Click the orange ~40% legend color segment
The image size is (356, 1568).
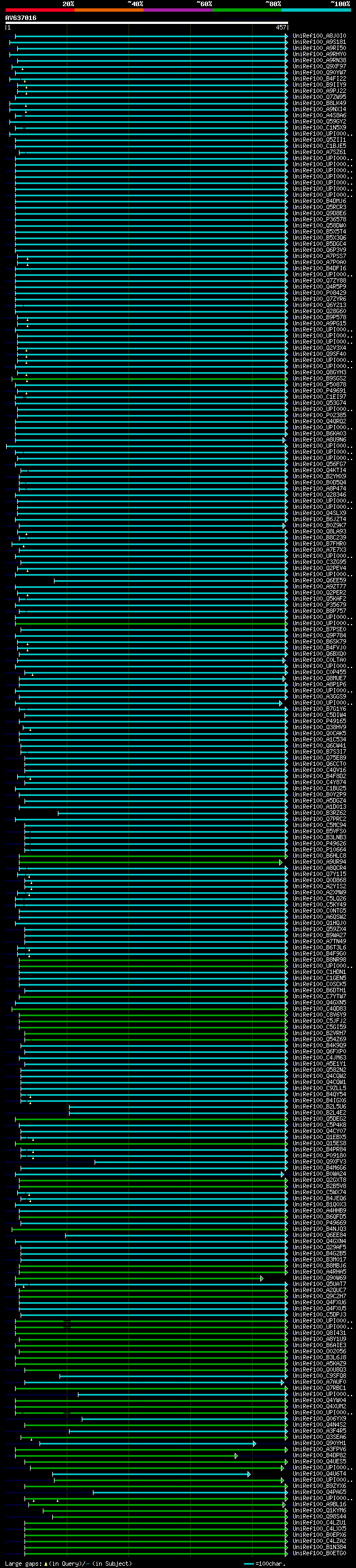(x=109, y=10)
